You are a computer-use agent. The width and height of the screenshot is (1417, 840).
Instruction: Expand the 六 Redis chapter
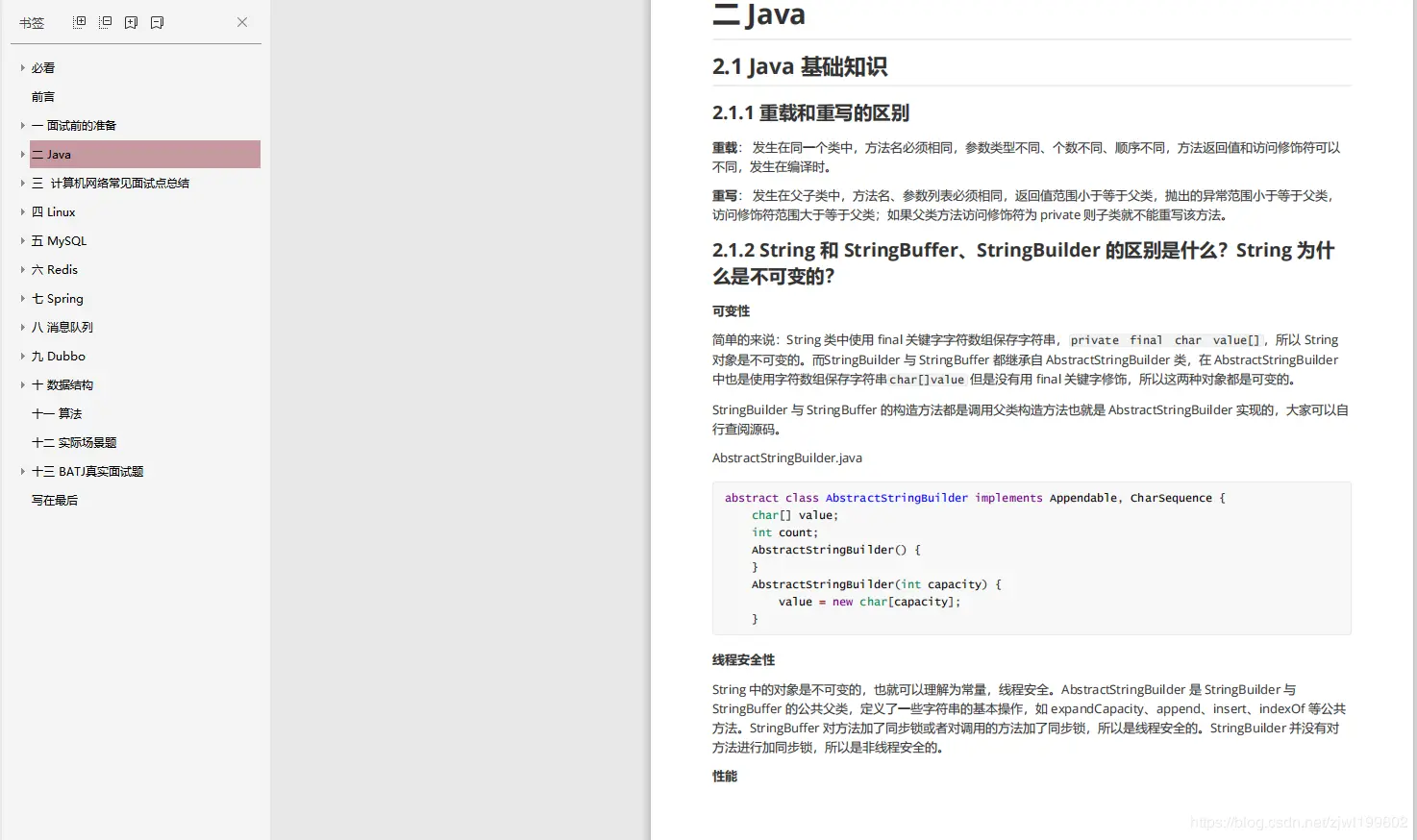pos(22,269)
